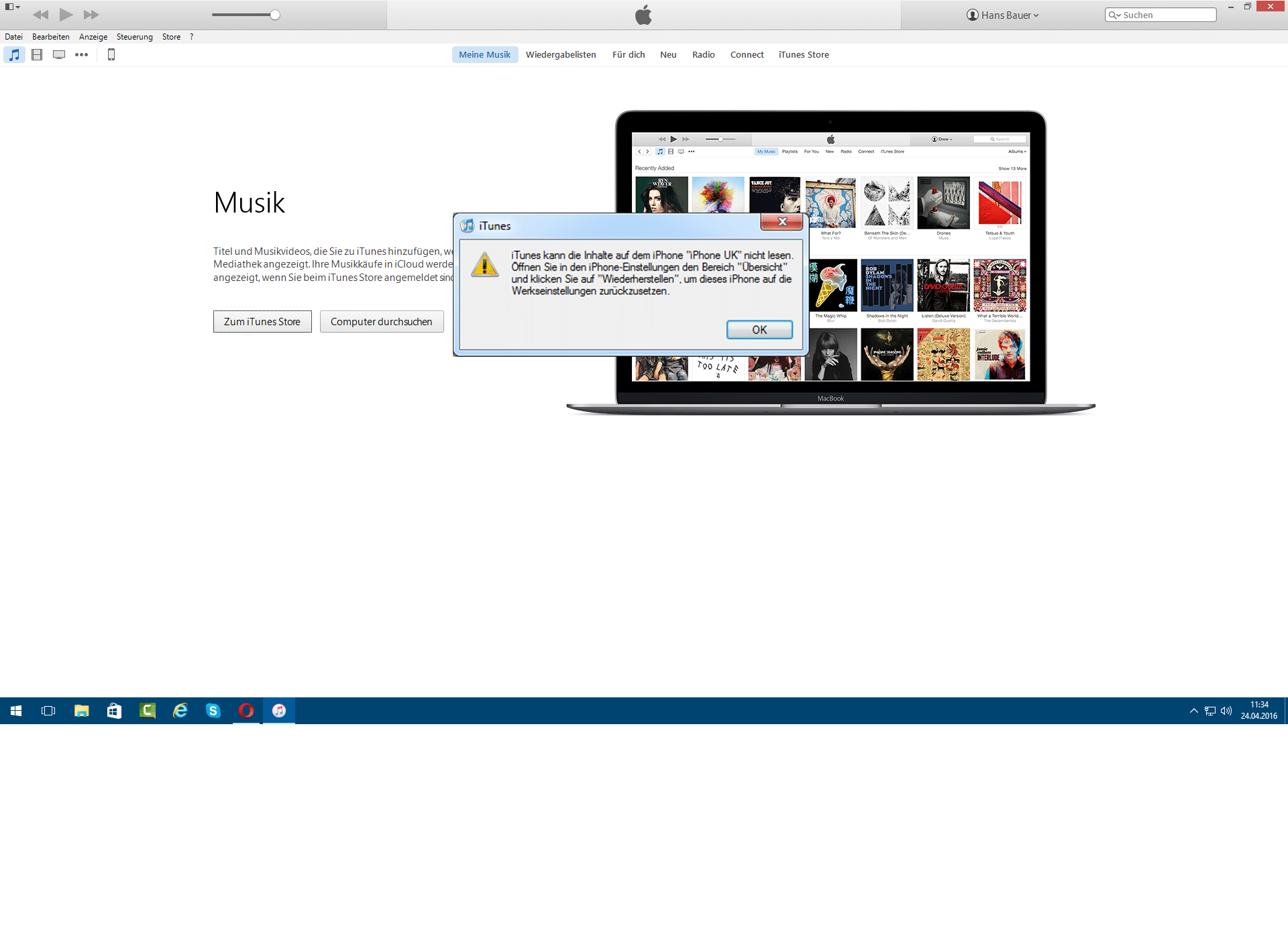Switch to the Für dich tab
The image size is (1288, 926).
[x=629, y=55]
